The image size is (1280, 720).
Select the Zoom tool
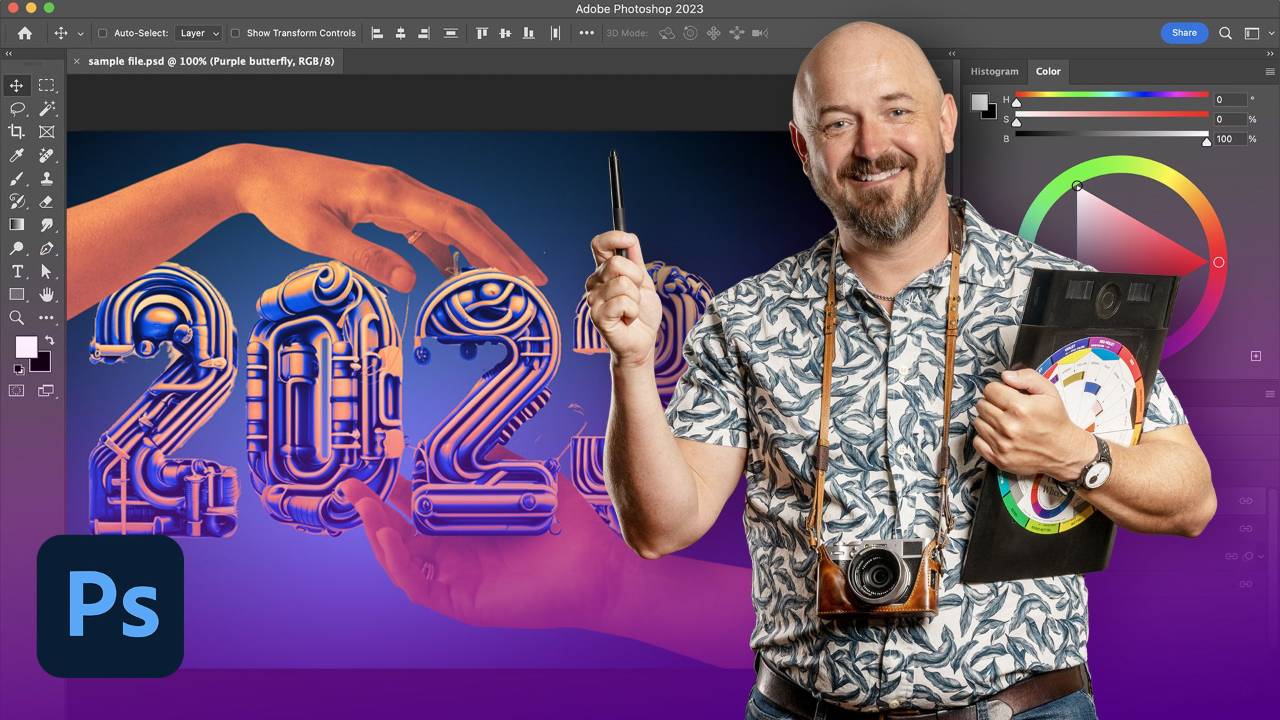(x=16, y=317)
